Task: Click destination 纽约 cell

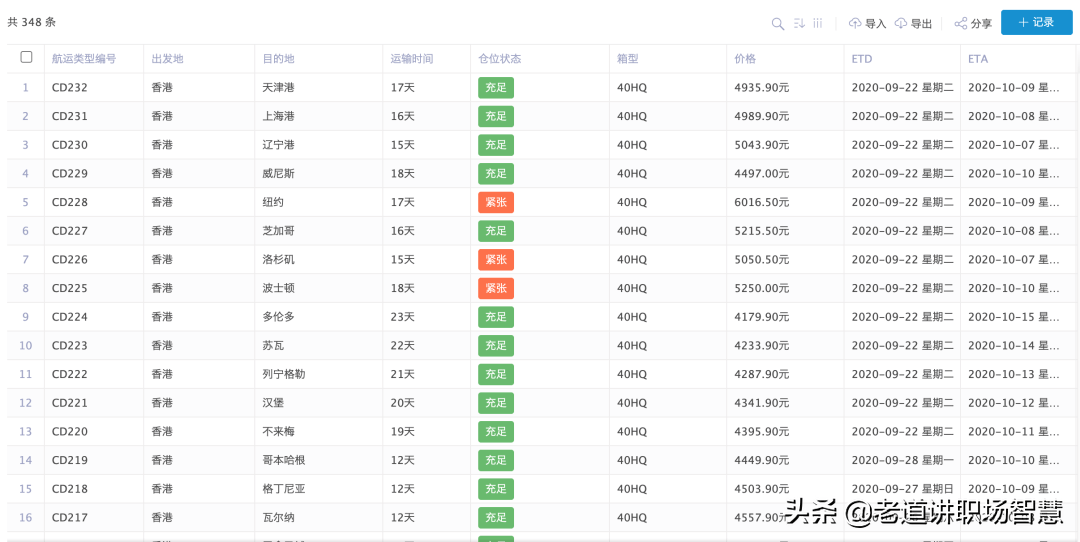Action: [319, 202]
